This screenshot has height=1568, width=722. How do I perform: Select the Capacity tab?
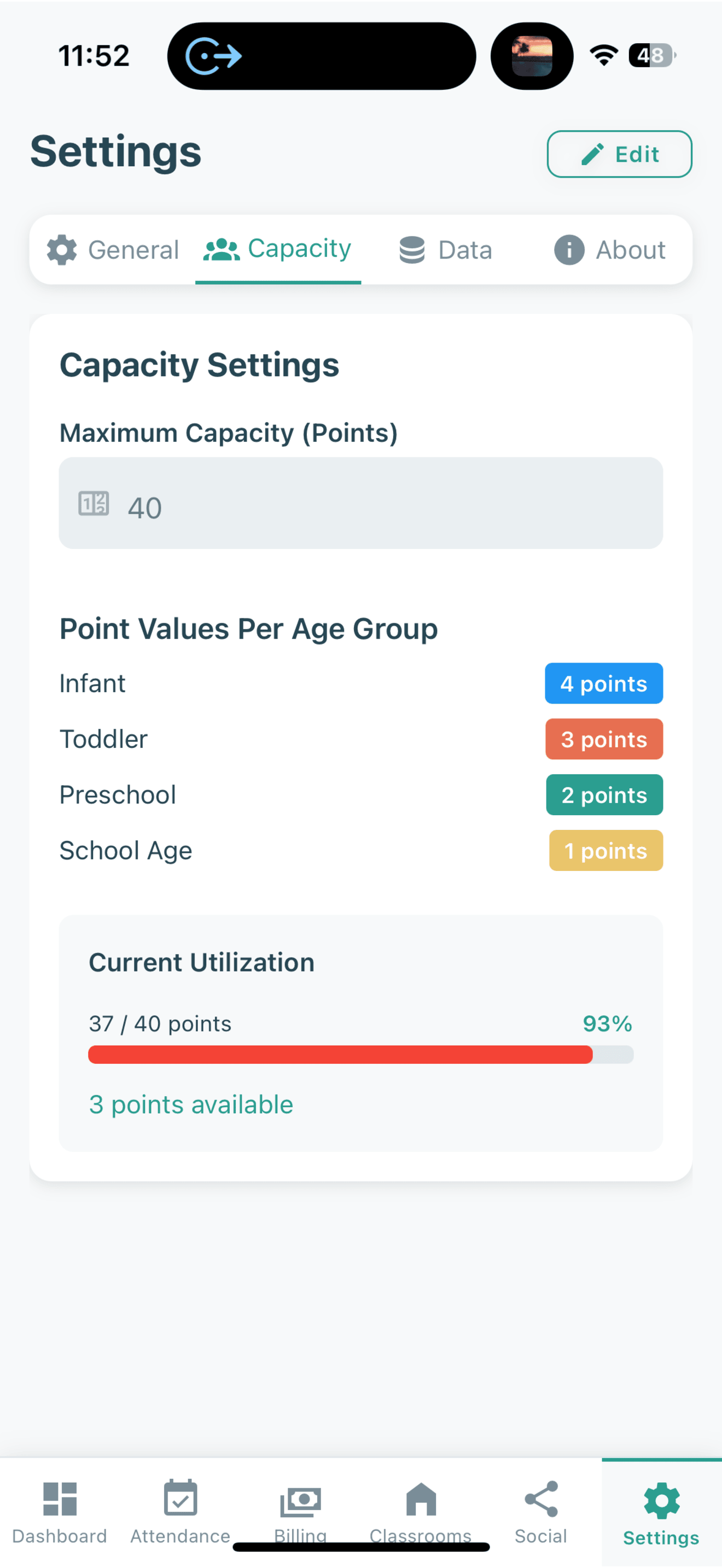click(x=278, y=249)
